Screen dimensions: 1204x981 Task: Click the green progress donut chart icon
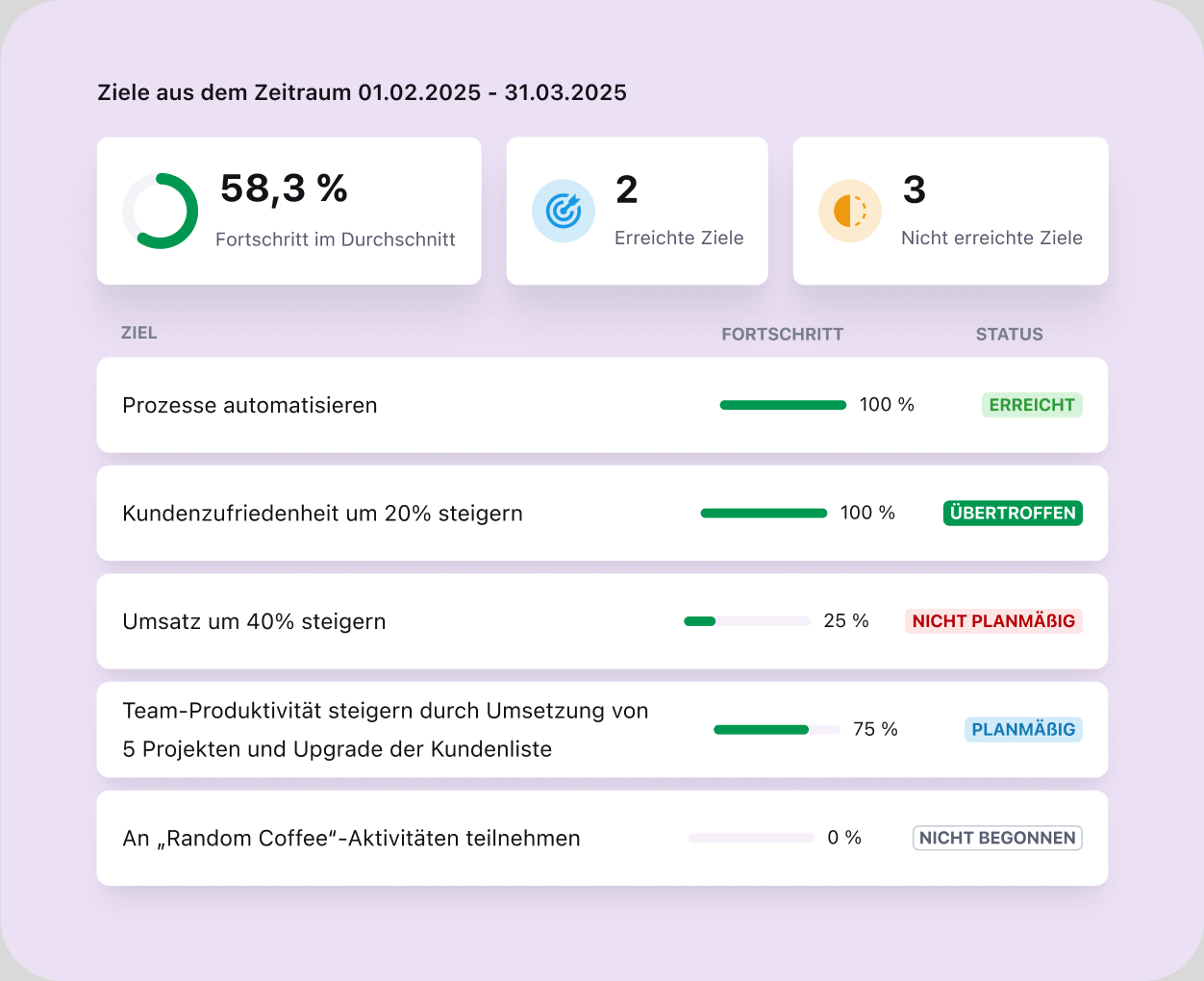161,211
